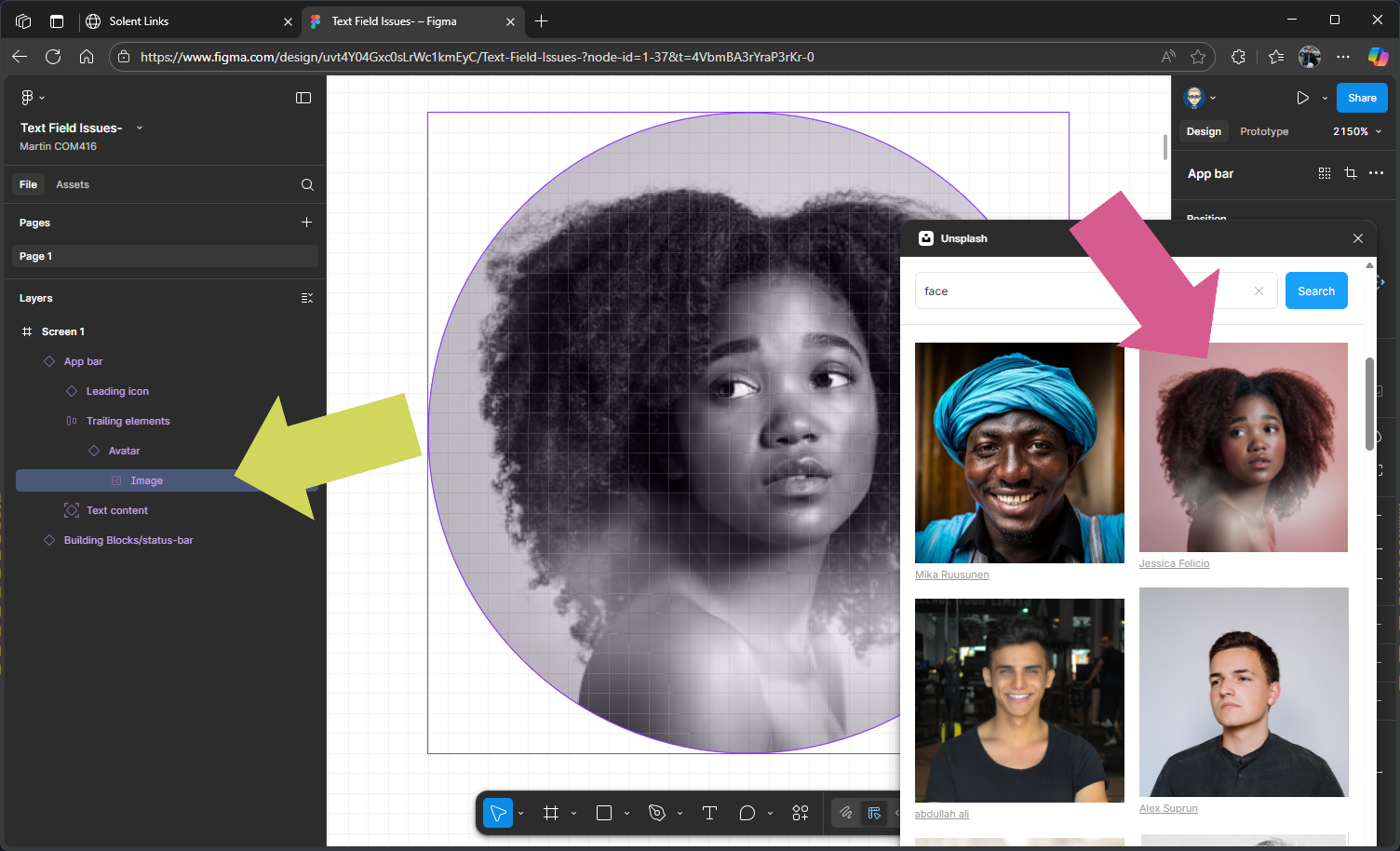Image resolution: width=1400 pixels, height=851 pixels.
Task: Select the Pen tool
Action: click(x=657, y=813)
